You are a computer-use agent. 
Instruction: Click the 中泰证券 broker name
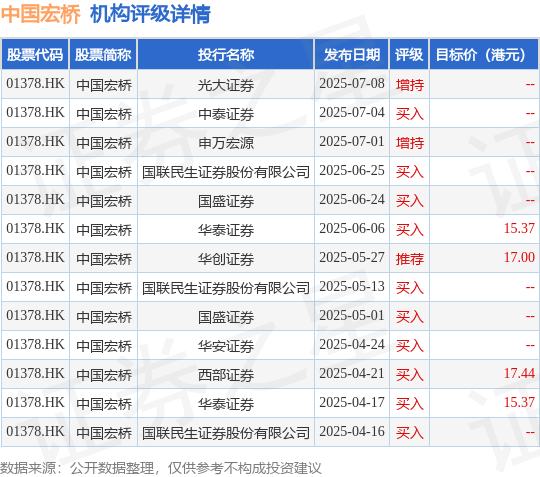coord(226,114)
